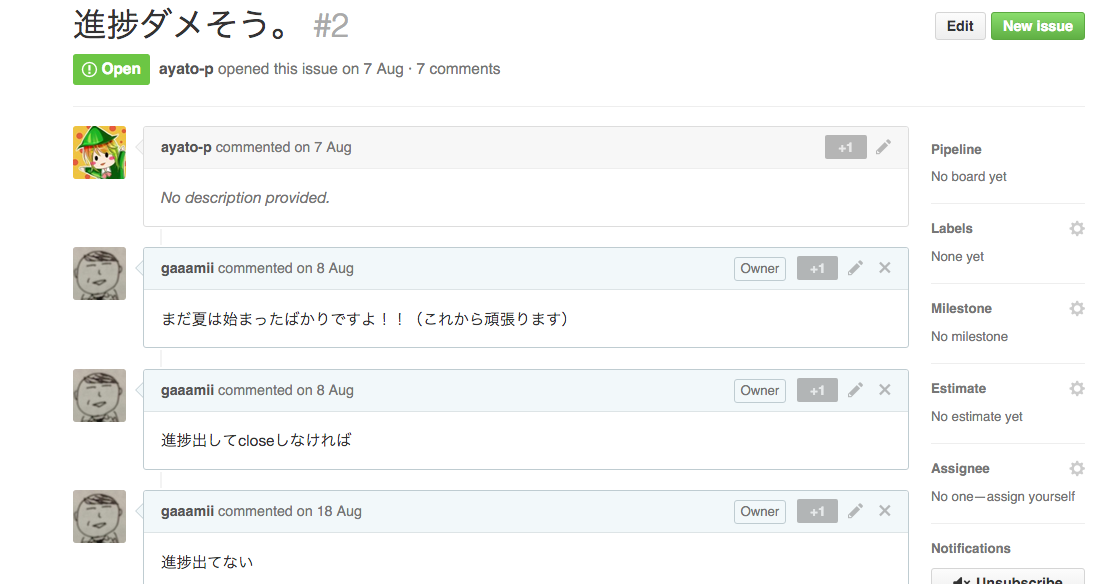Delete gaaamii's first 8 Aug comment
This screenshot has height=584, width=1104.
(885, 268)
